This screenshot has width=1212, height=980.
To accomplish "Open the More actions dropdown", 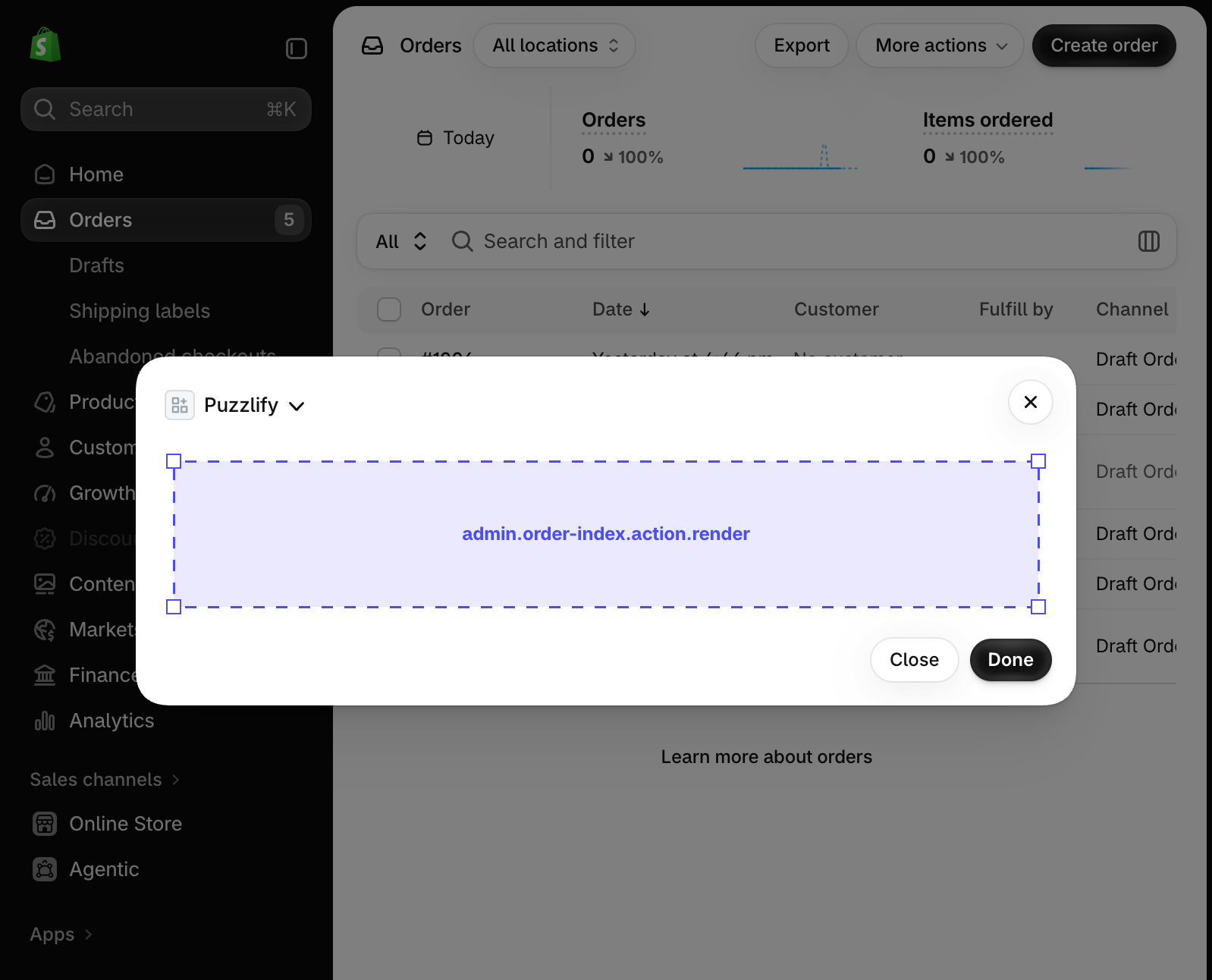I will pyautogui.click(x=940, y=46).
